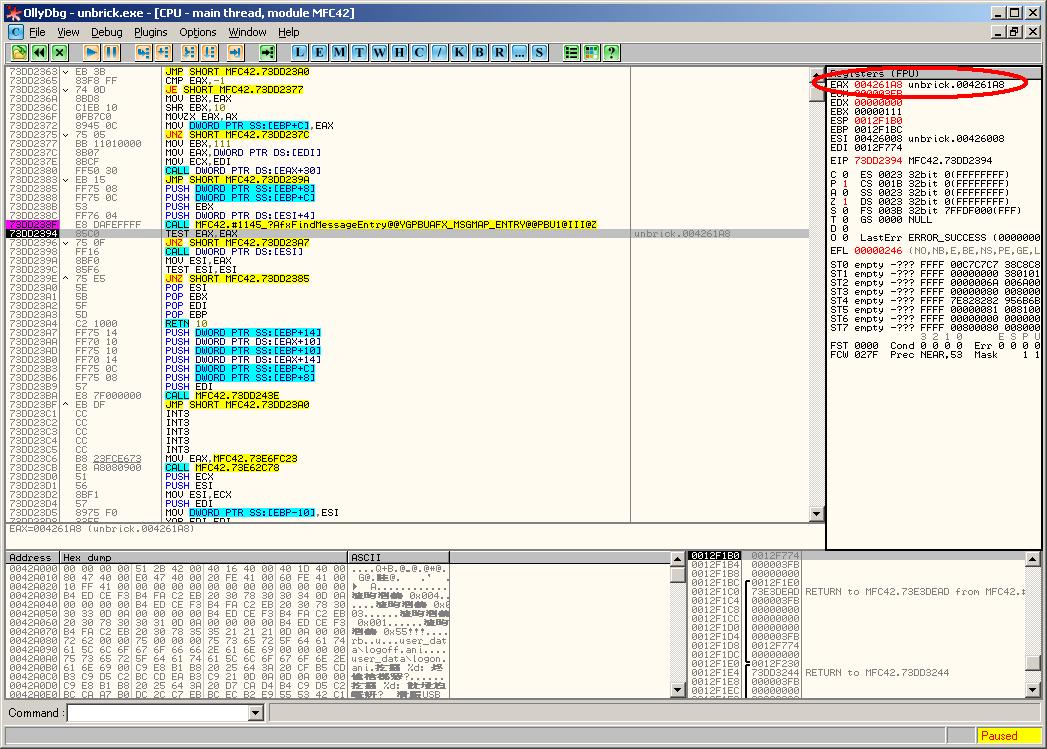This screenshot has height=749, width=1047.
Task: Open the Options menu
Action: click(x=198, y=32)
